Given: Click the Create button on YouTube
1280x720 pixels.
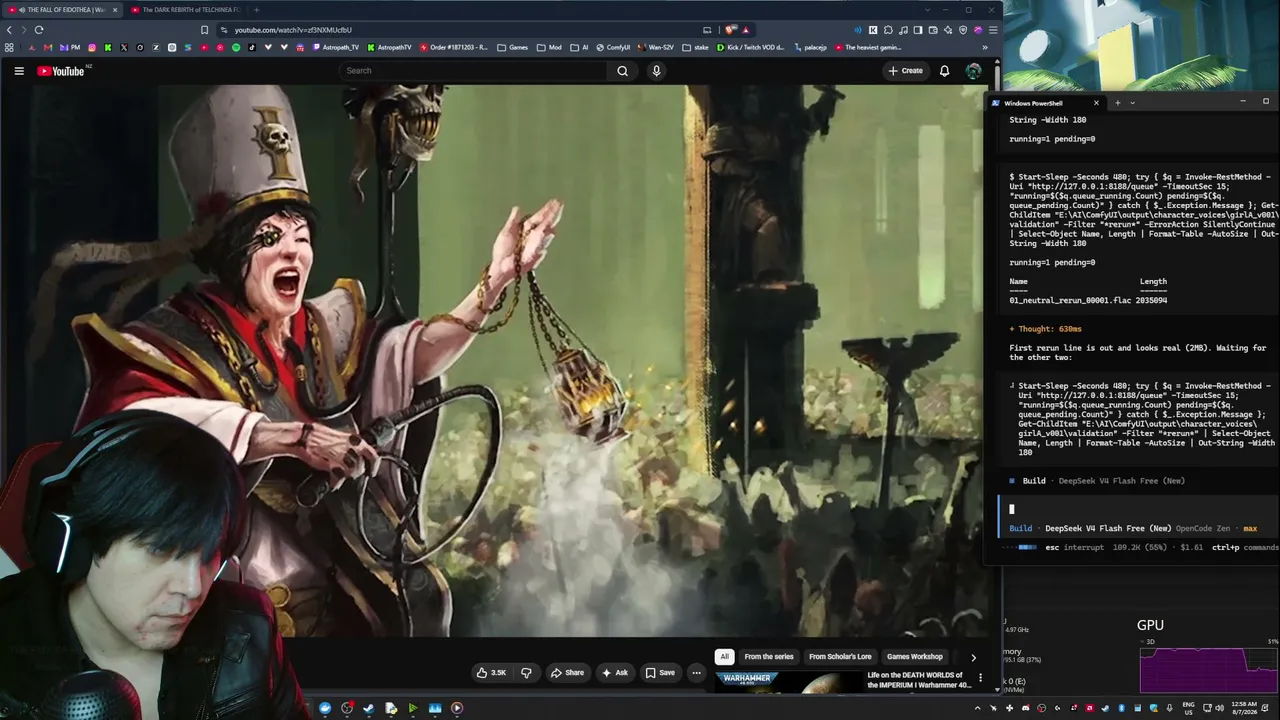Looking at the screenshot, I should 905,71.
